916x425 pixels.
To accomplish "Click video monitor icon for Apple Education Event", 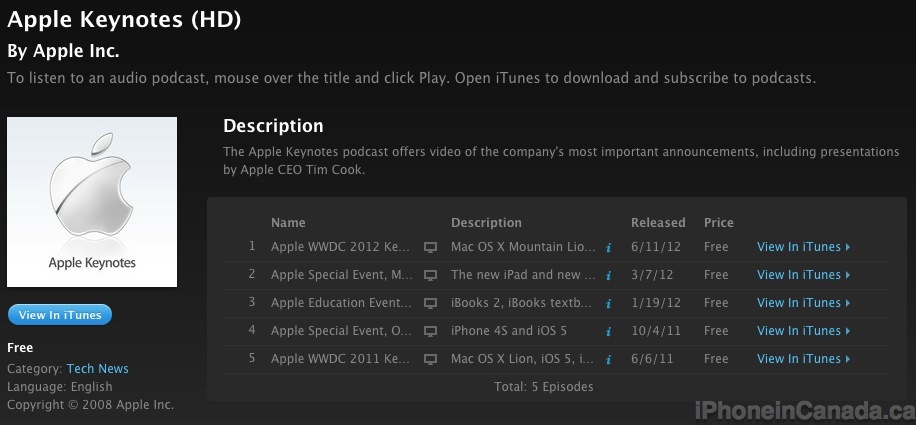I will click(x=430, y=304).
